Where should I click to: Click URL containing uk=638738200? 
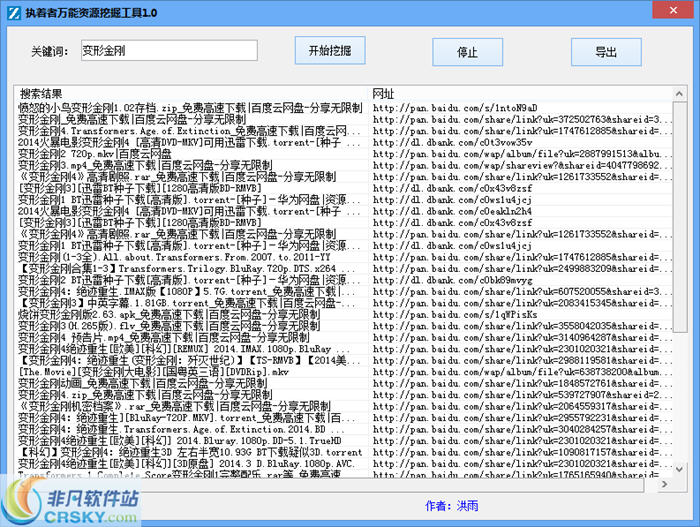tap(522, 372)
